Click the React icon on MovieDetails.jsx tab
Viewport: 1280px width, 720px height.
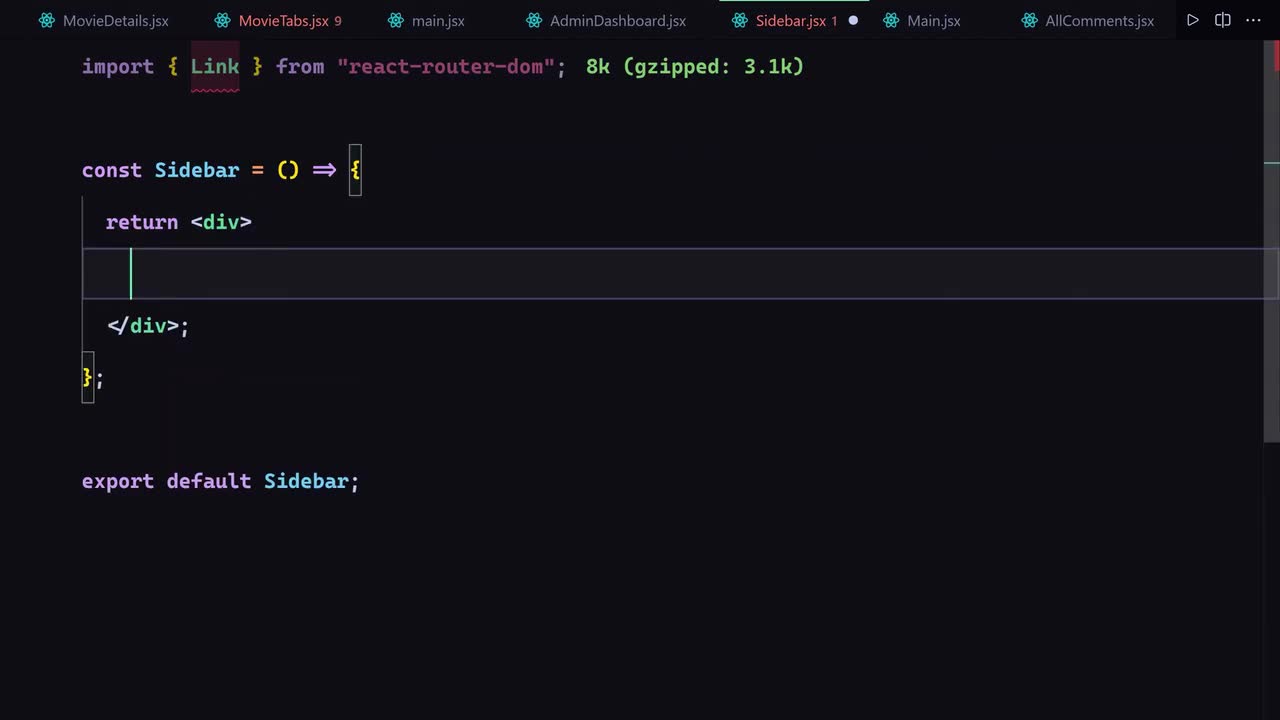pyautogui.click(x=47, y=20)
